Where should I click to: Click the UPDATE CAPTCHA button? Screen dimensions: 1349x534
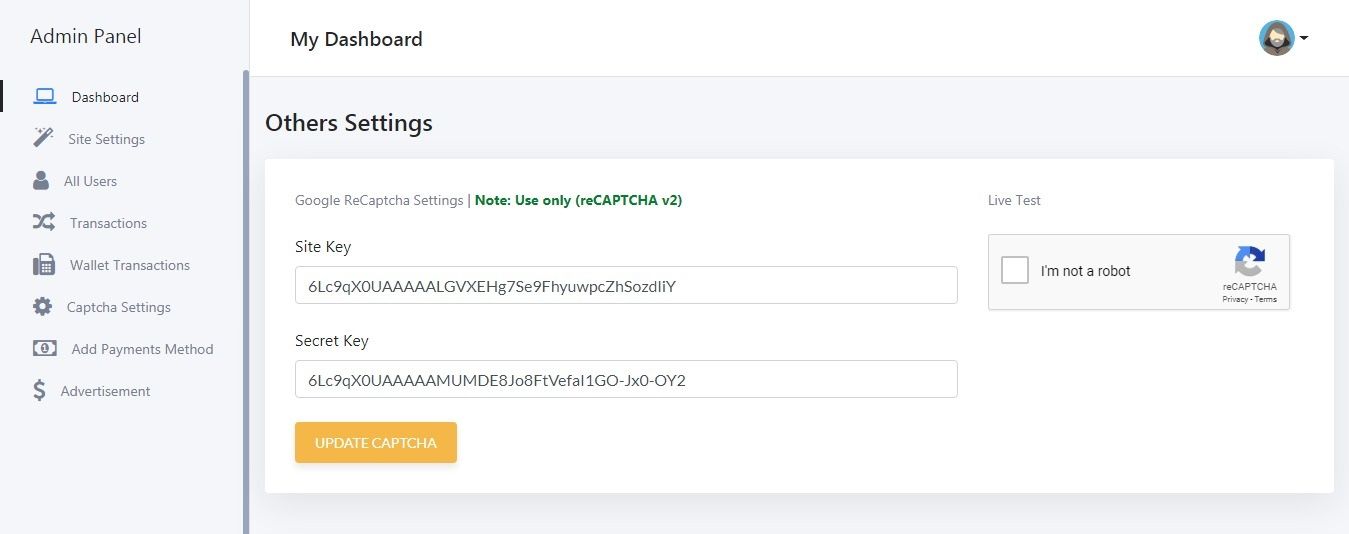(x=376, y=442)
